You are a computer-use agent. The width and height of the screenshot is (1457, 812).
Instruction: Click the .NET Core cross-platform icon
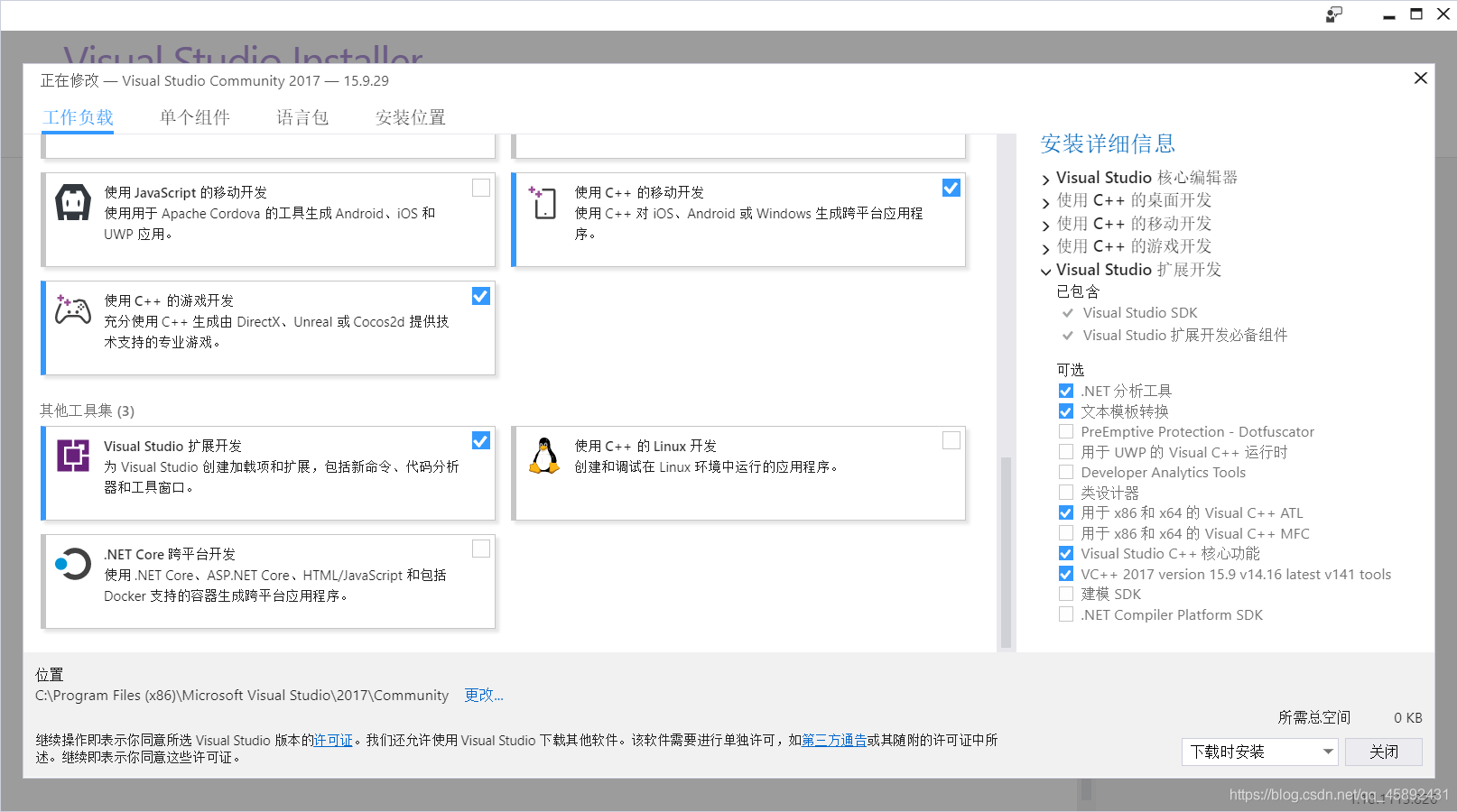pyautogui.click(x=73, y=564)
